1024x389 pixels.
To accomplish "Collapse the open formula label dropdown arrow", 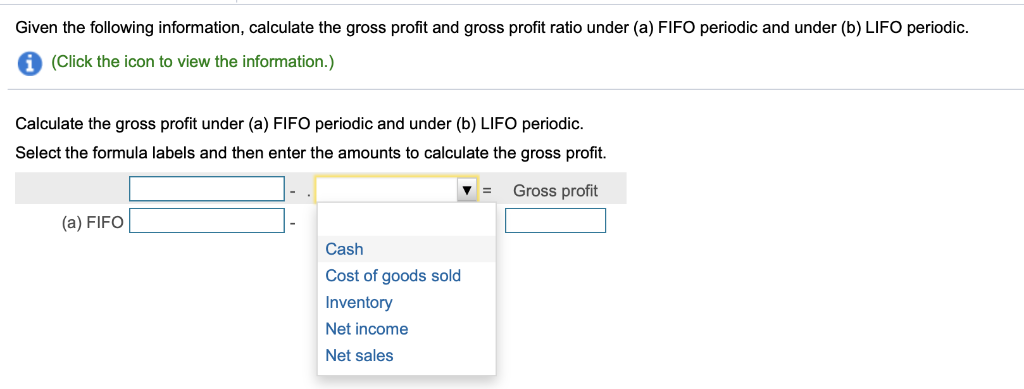I will click(x=467, y=191).
